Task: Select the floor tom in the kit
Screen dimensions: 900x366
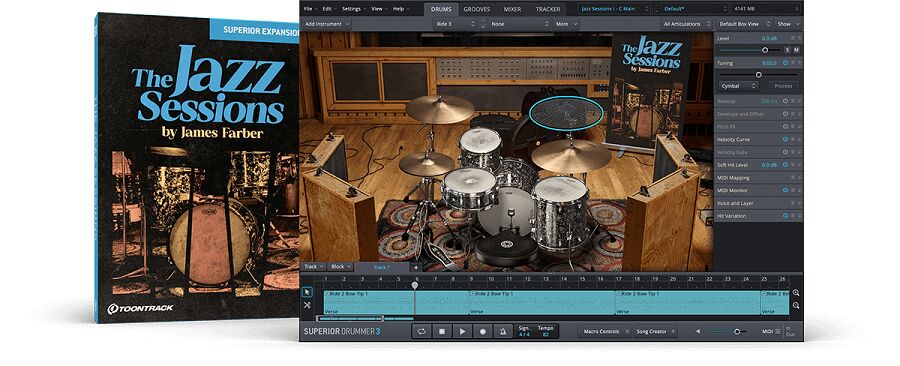Action: [x=560, y=212]
